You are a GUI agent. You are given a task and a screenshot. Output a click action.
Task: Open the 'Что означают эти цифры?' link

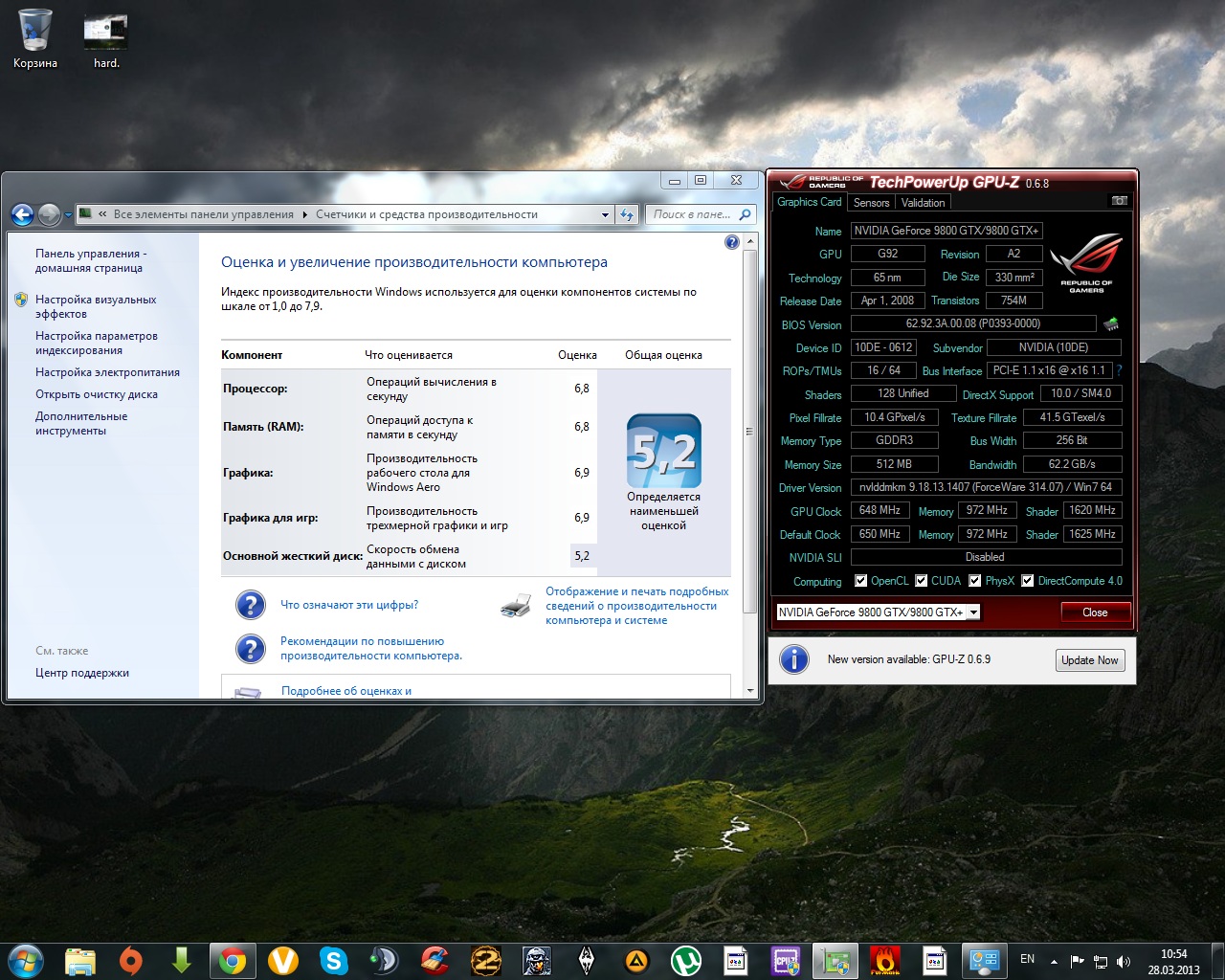point(349,605)
